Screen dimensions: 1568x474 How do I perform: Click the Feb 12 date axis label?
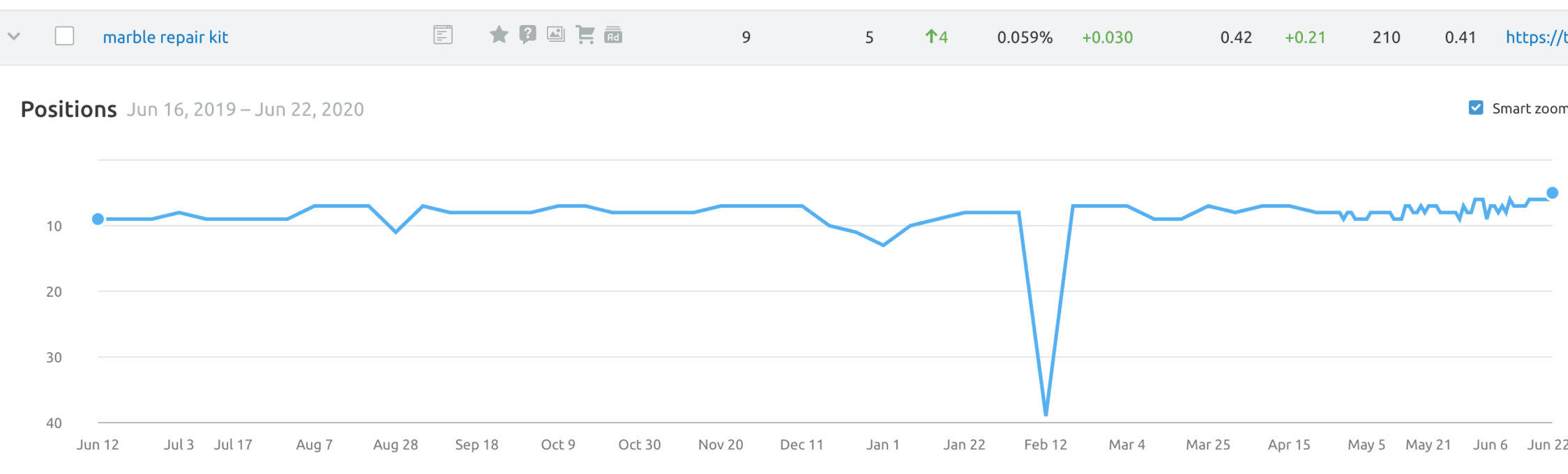(1046, 445)
